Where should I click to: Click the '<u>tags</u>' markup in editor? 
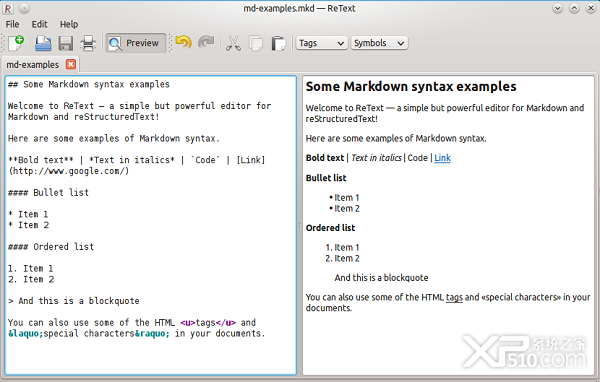pos(208,323)
